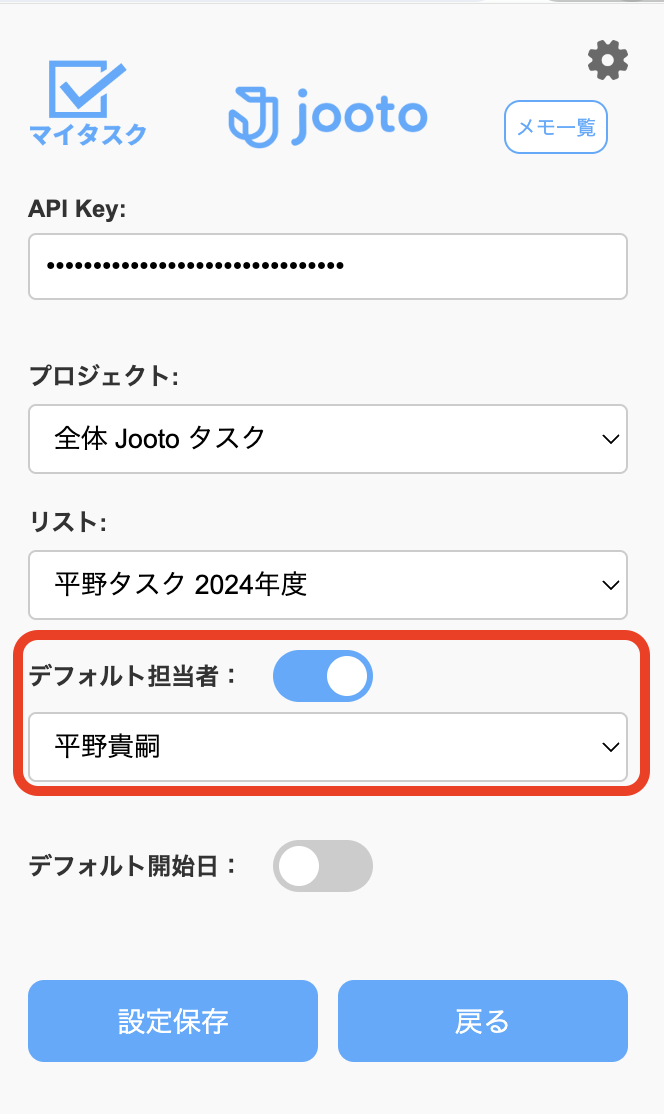664x1114 pixels.
Task: Turn off the blue default assignee switch
Action: [322, 676]
